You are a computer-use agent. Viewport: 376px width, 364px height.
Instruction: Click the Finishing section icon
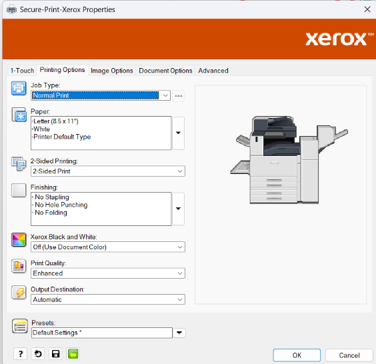(x=19, y=190)
